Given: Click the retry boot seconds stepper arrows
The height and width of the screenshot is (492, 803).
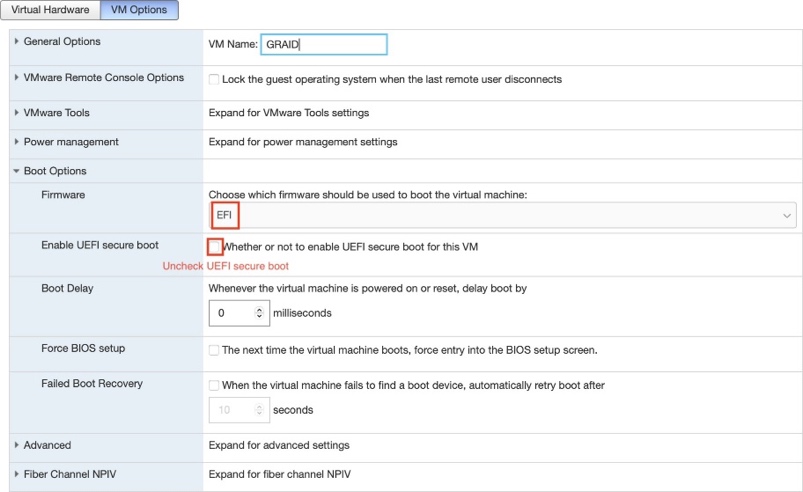Looking at the screenshot, I should [x=260, y=410].
